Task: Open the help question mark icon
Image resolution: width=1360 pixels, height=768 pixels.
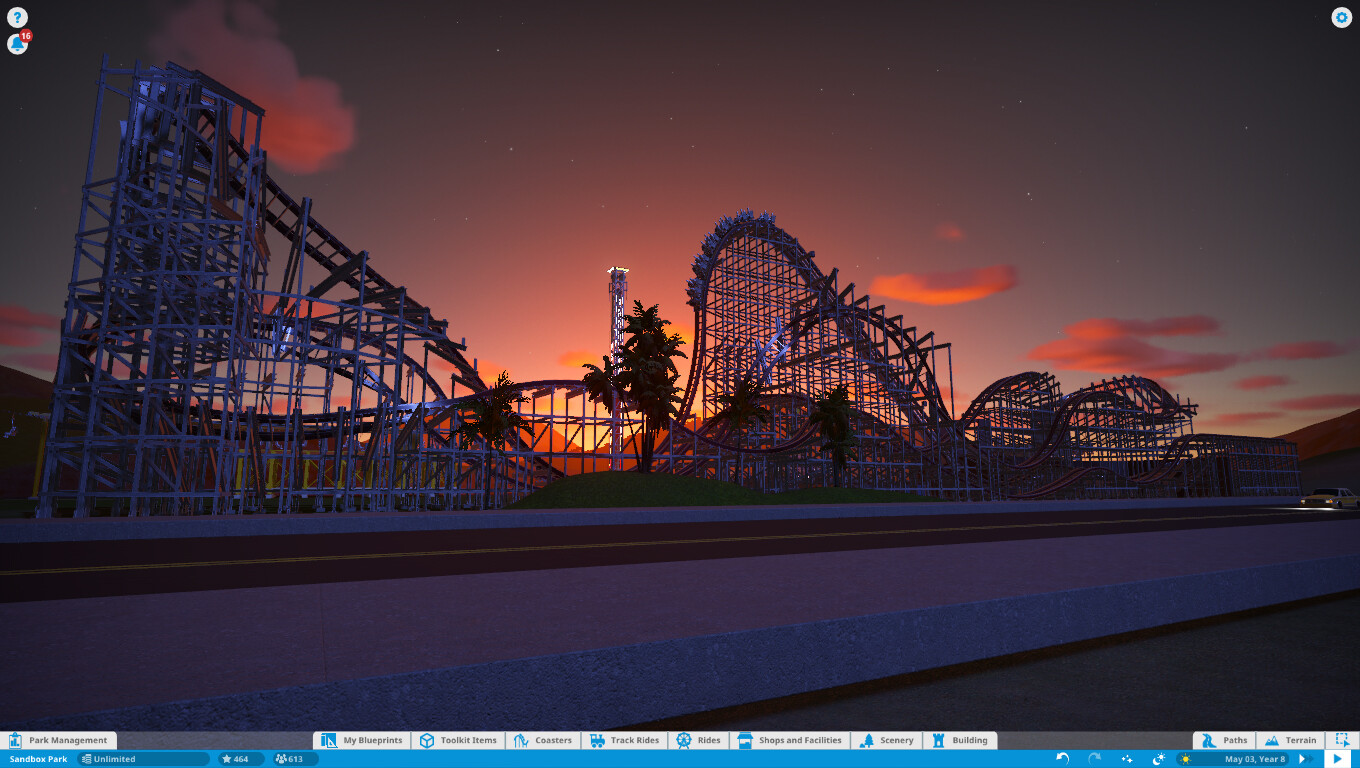Action: pyautogui.click(x=17, y=17)
